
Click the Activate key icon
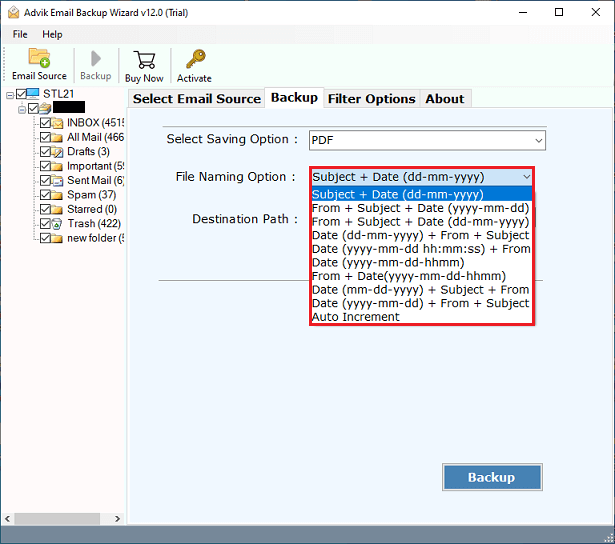(x=195, y=59)
